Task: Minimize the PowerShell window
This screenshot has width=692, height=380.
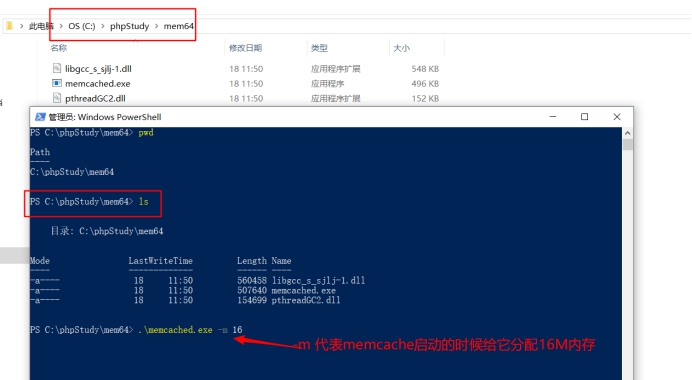Action: click(553, 117)
